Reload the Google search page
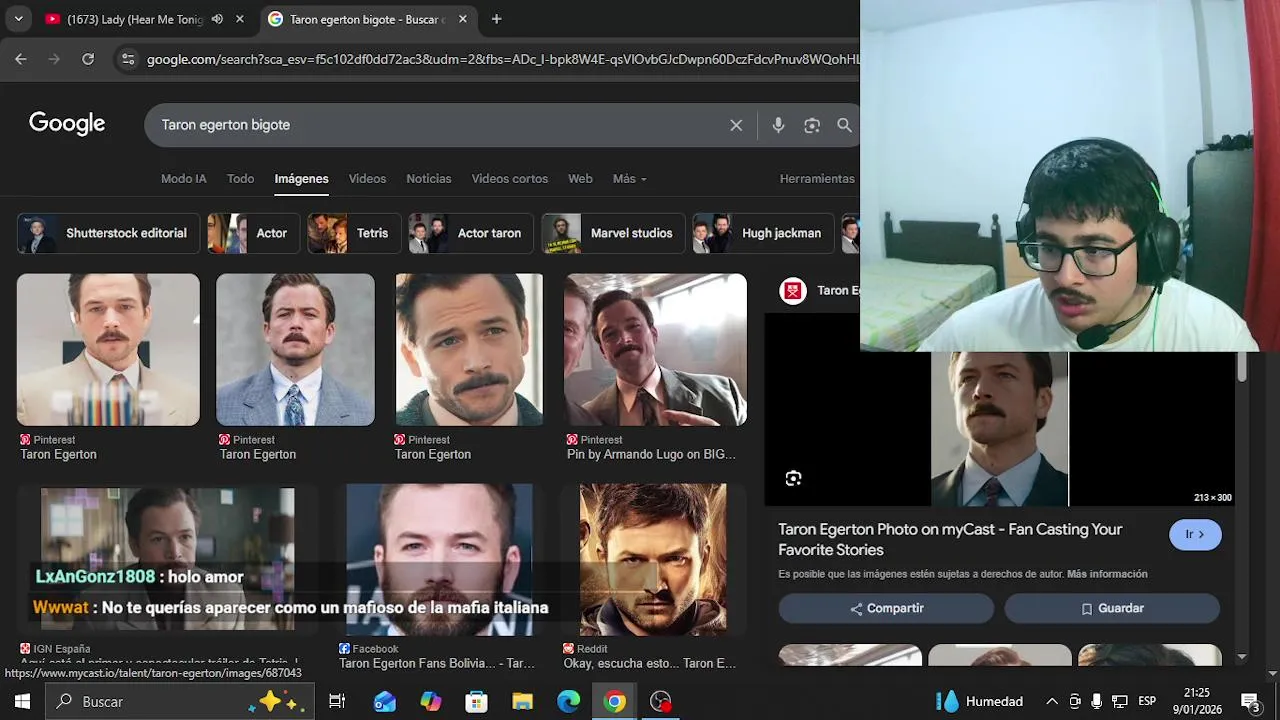This screenshot has height=720, width=1280. [x=88, y=59]
